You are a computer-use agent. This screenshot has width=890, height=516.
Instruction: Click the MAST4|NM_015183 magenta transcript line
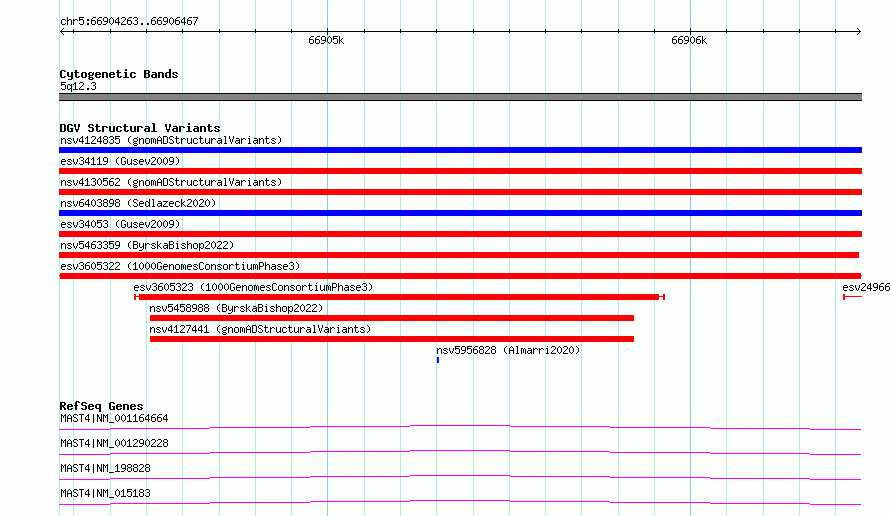pos(460,502)
